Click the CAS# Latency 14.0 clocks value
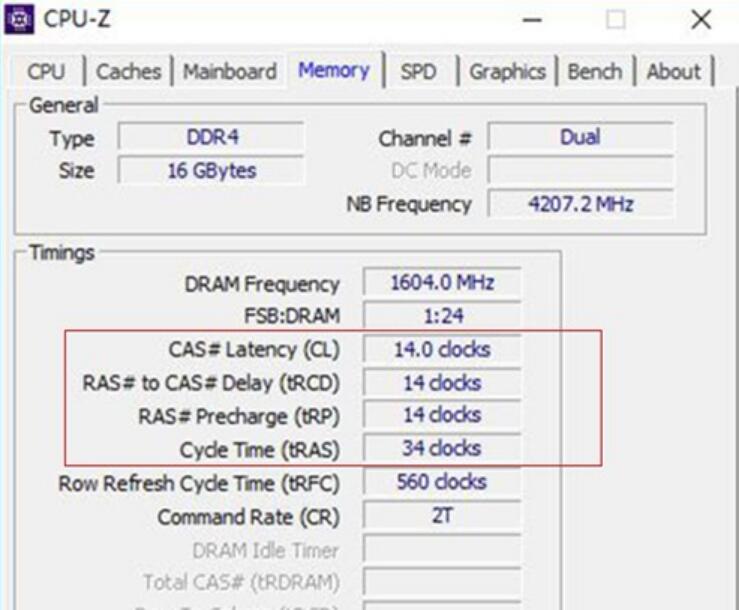 pos(441,349)
